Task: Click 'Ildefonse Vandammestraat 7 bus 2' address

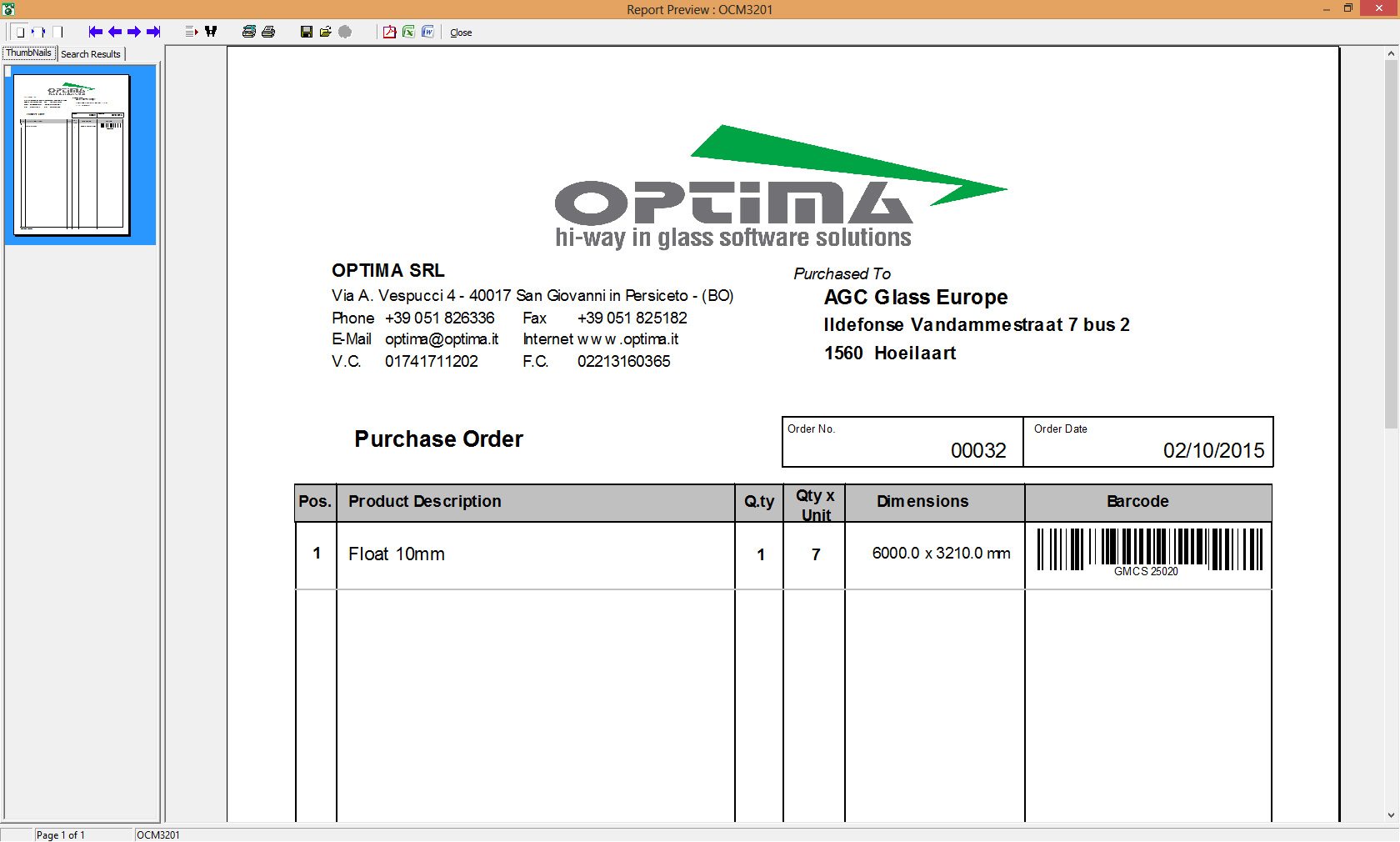Action: (977, 325)
